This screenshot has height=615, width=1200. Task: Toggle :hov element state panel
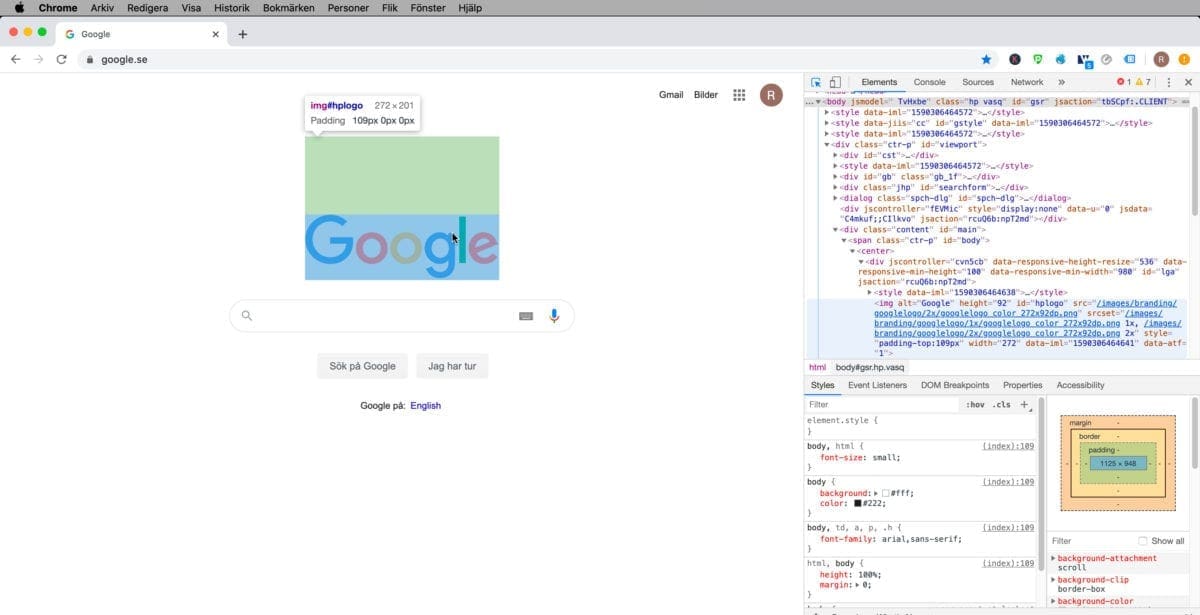tap(975, 405)
